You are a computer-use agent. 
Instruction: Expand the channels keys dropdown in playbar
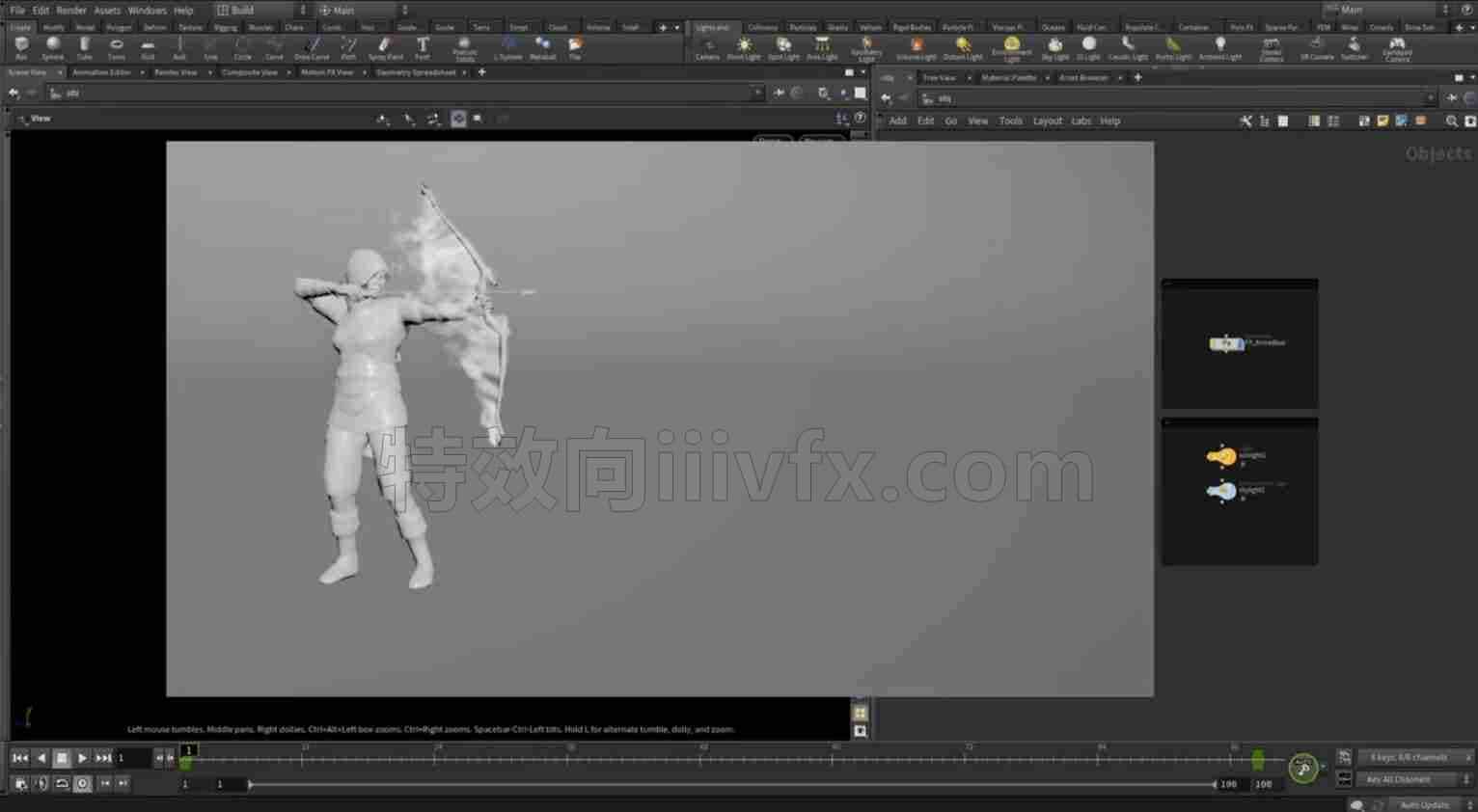1415,757
